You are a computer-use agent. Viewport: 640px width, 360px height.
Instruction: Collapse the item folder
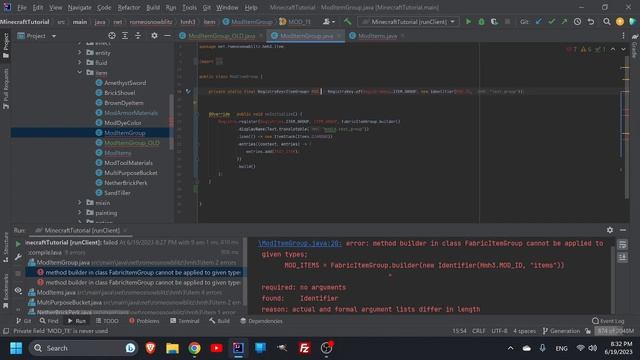coord(80,73)
